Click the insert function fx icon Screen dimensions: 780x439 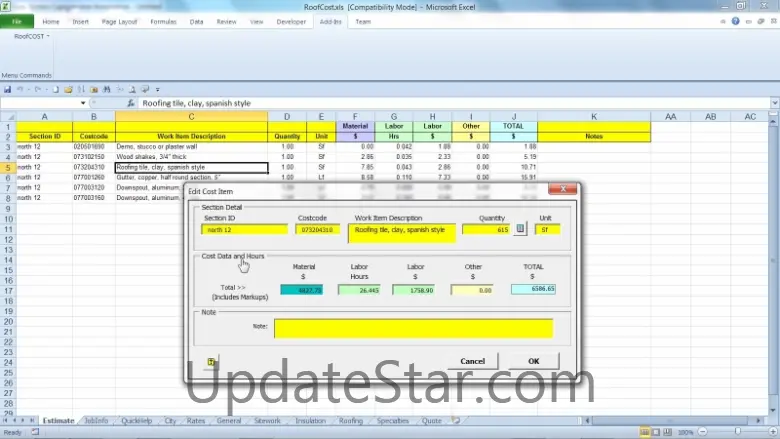(131, 103)
